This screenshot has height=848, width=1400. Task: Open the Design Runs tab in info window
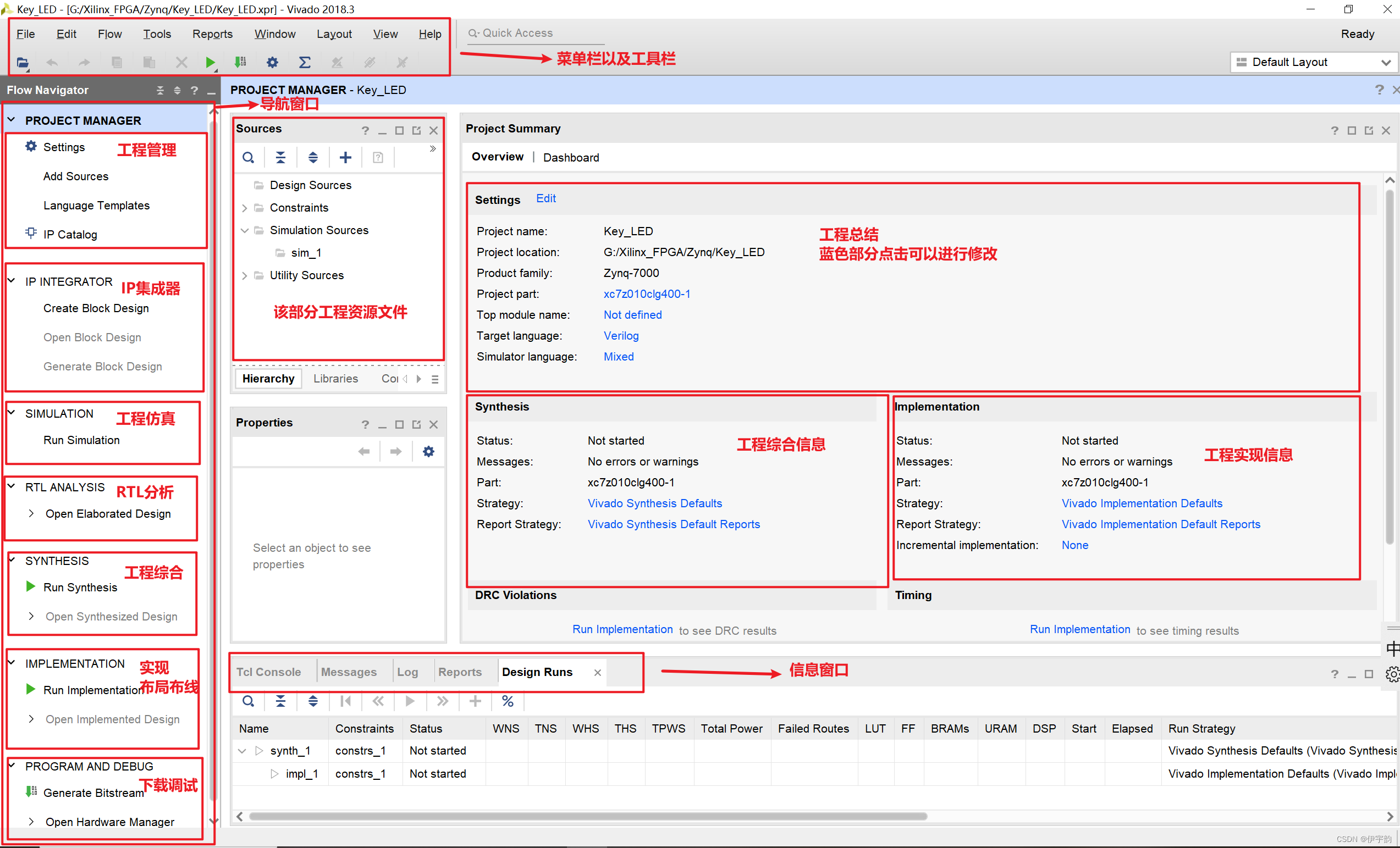[x=538, y=672]
